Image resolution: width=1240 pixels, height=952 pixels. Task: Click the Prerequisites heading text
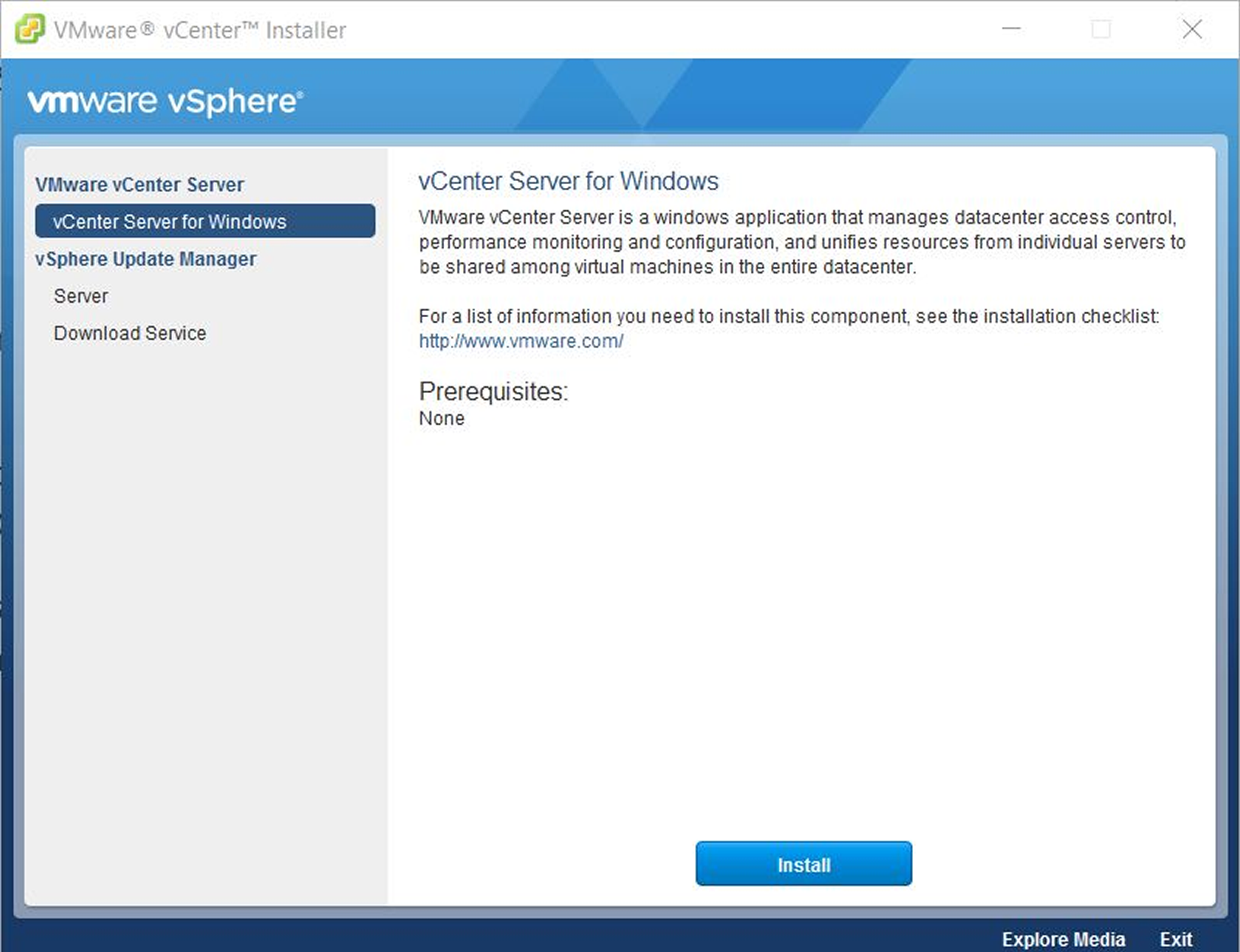pyautogui.click(x=493, y=391)
